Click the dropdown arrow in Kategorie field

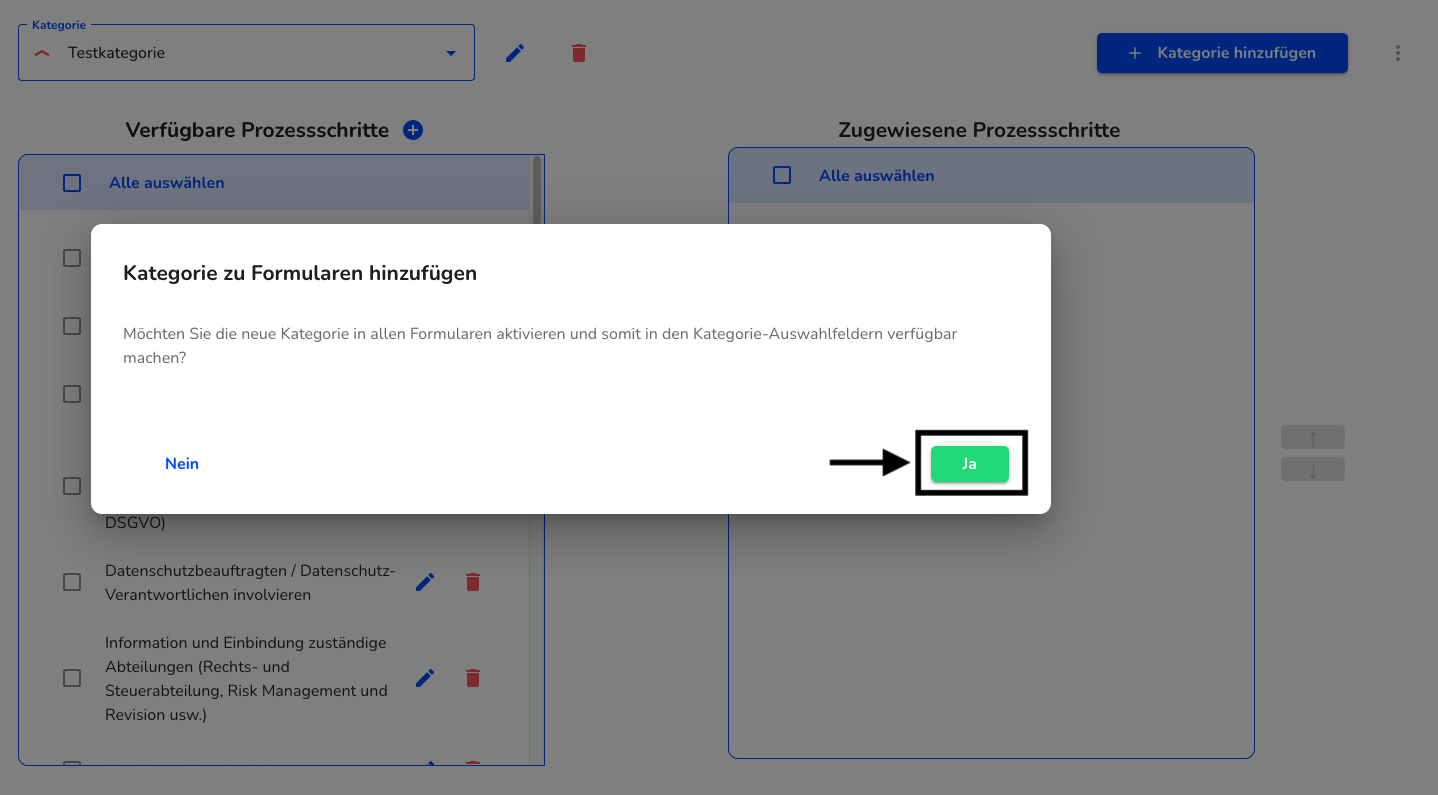pos(451,53)
